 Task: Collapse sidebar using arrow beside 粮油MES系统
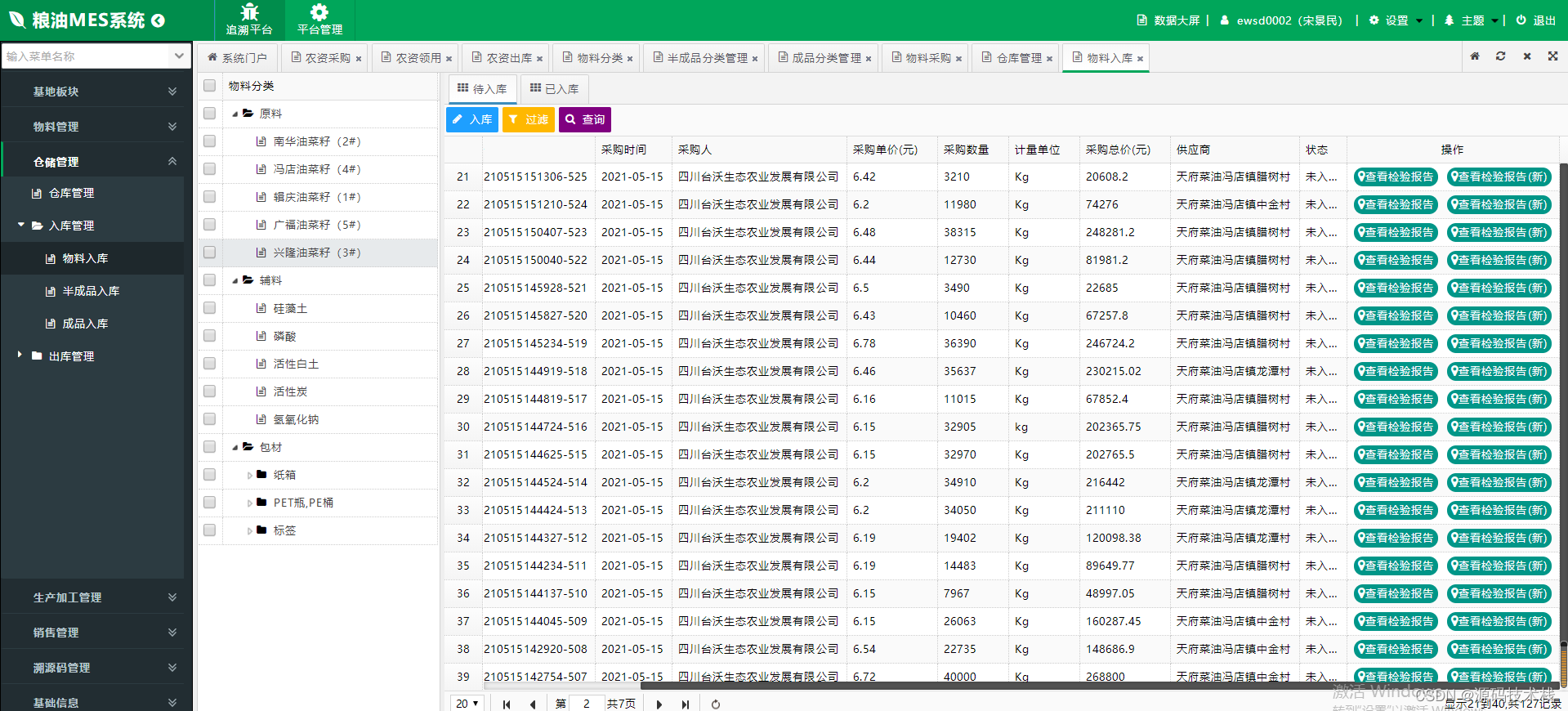point(159,20)
